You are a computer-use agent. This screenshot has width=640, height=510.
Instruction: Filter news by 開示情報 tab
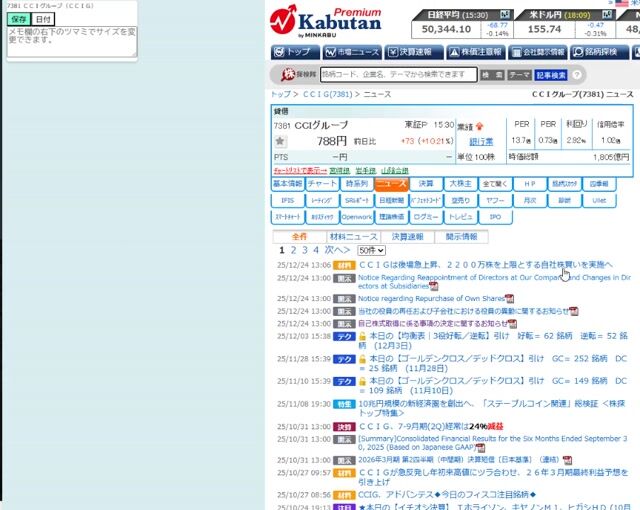461,237
